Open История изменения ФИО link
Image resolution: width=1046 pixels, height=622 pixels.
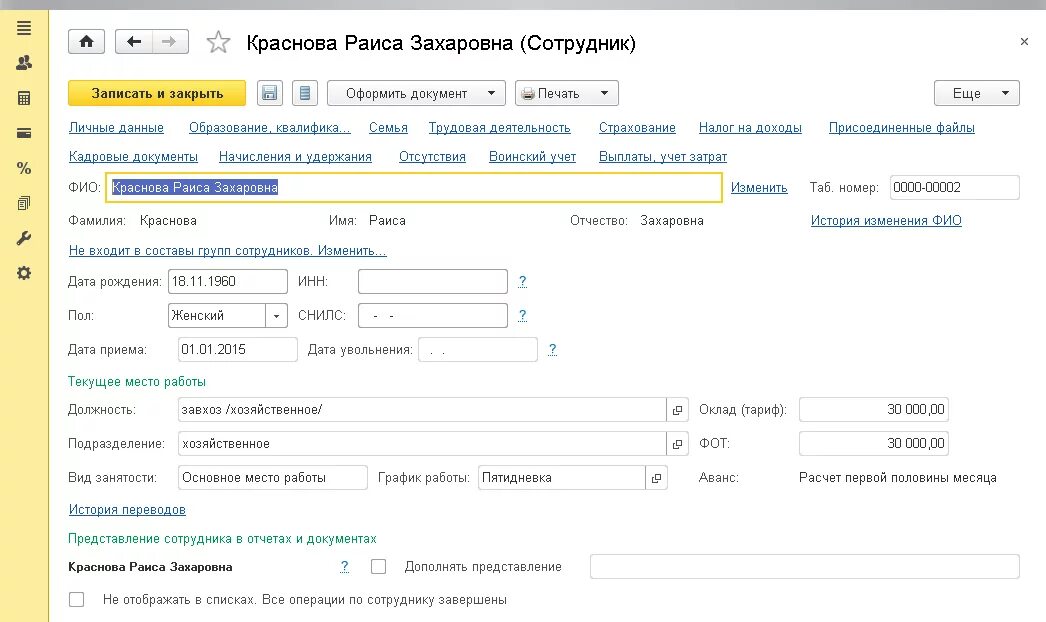(x=886, y=220)
